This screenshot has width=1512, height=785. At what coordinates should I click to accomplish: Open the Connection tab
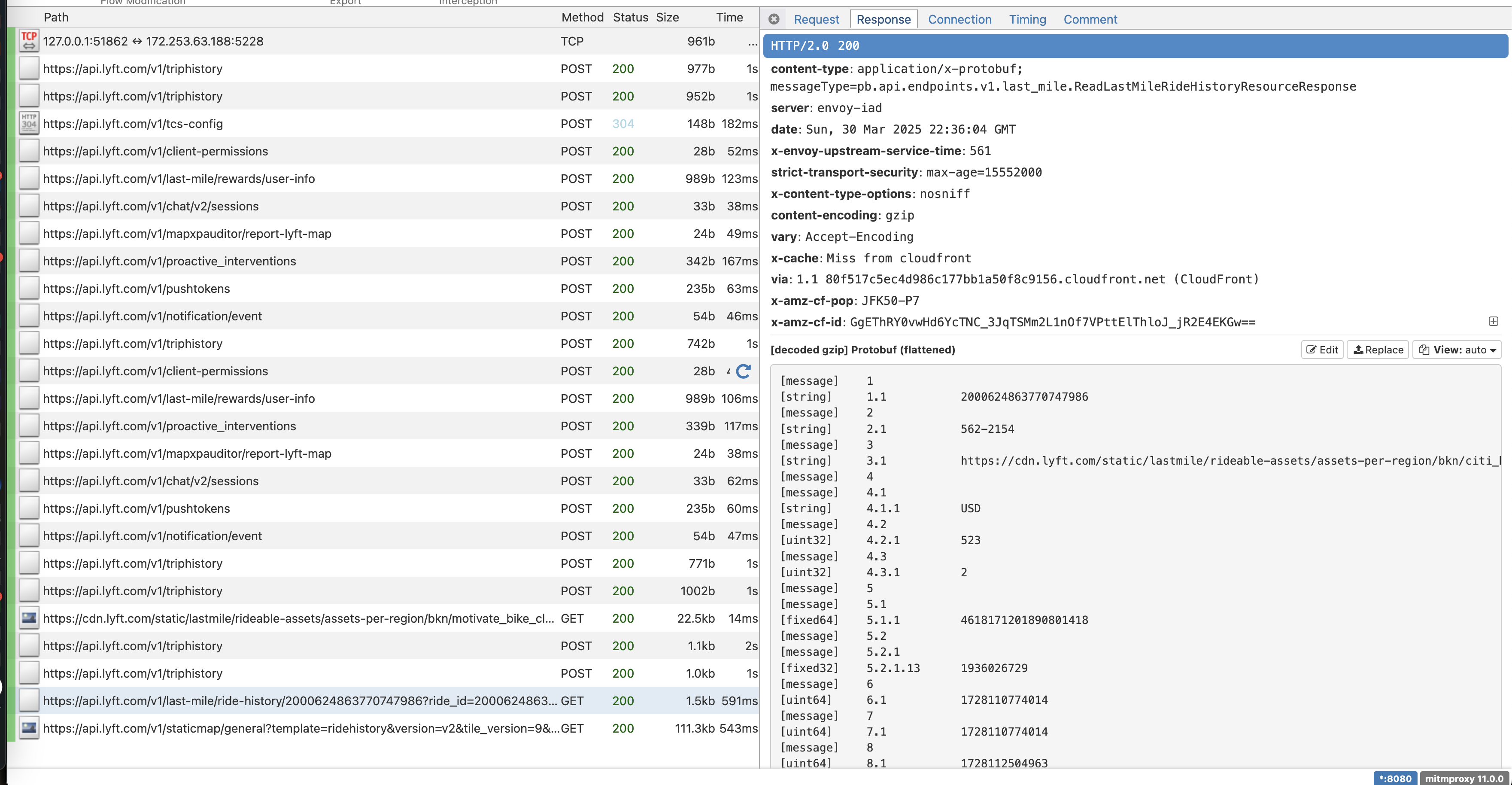click(x=959, y=19)
